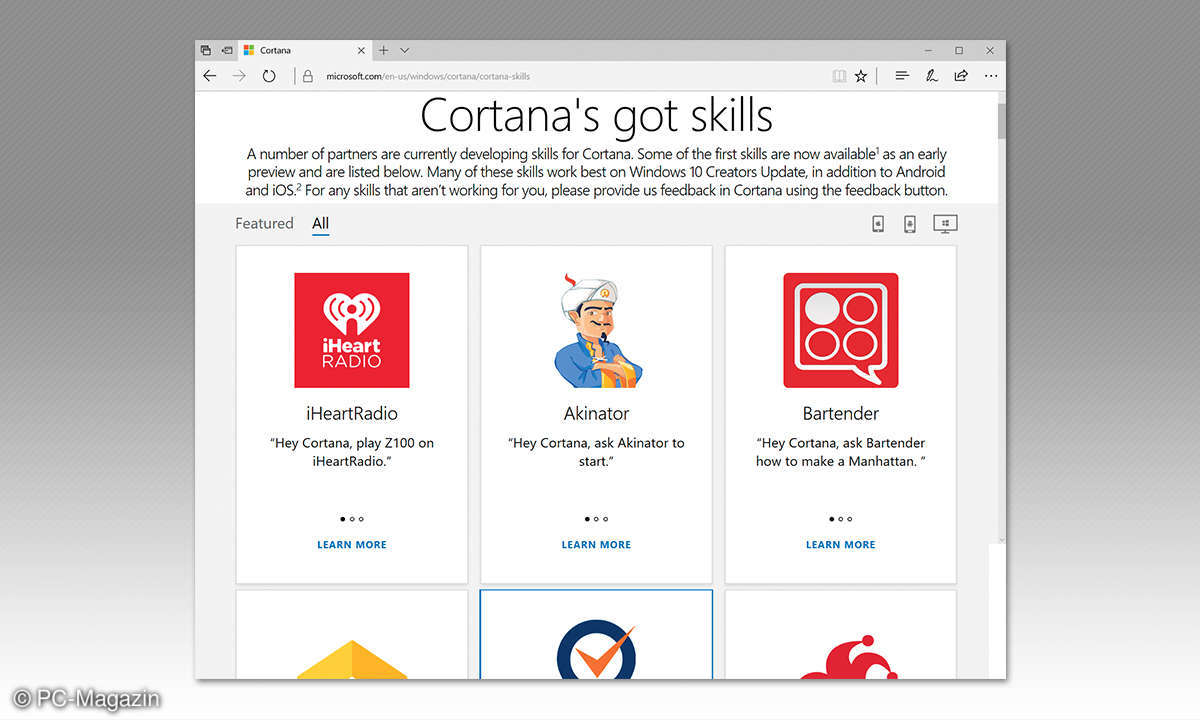Select third carousel dot under iHeartRadio

tap(361, 519)
